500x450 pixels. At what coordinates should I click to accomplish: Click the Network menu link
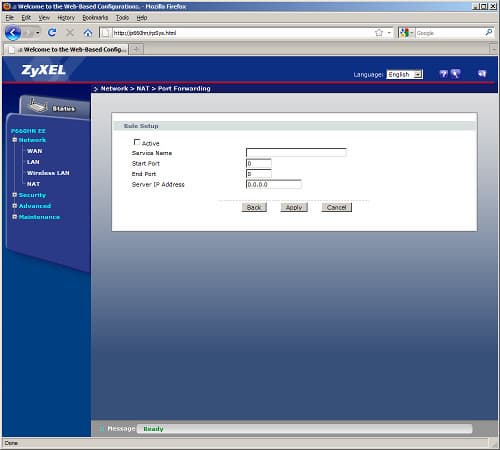click(x=32, y=140)
